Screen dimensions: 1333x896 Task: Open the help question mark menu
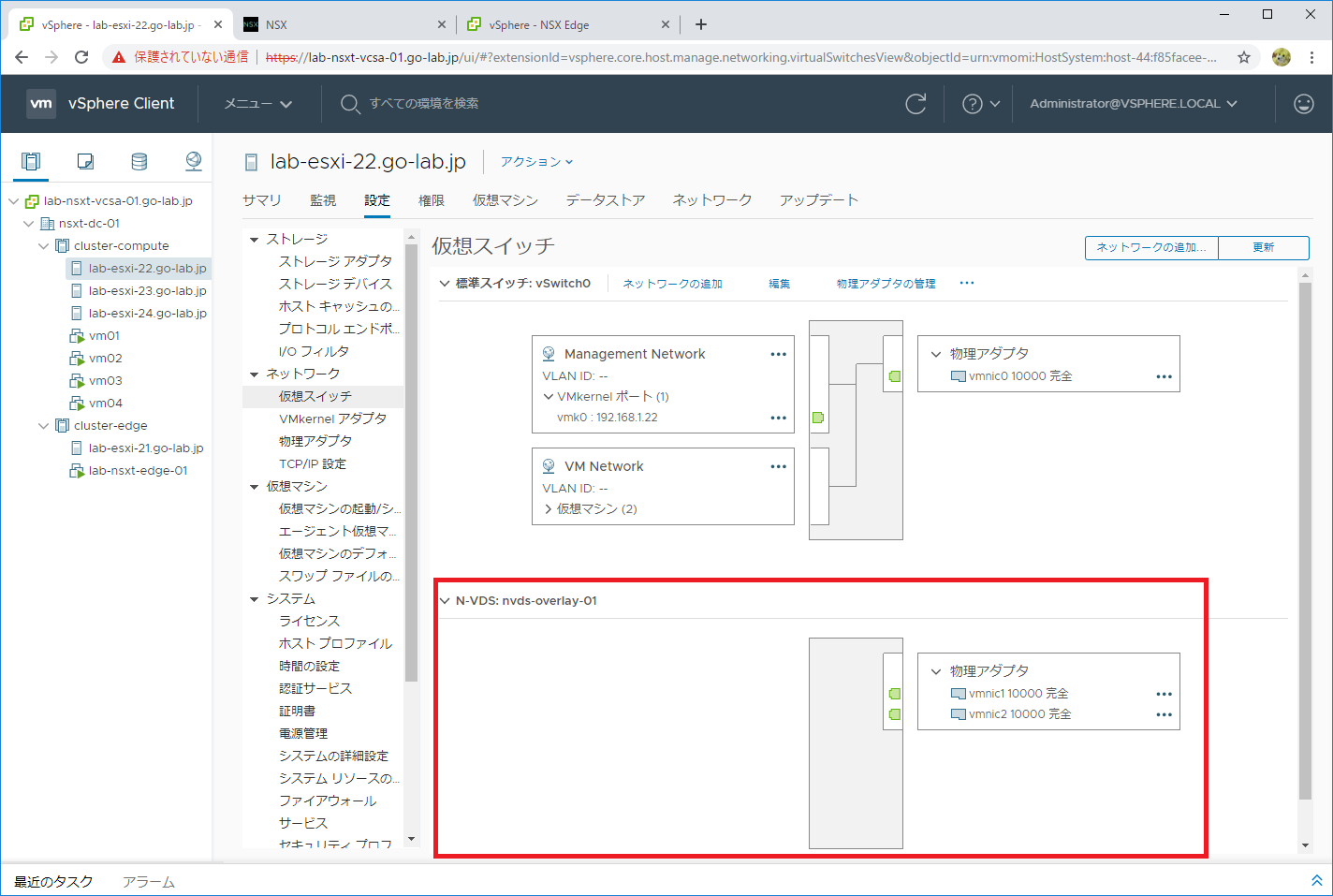pos(981,104)
